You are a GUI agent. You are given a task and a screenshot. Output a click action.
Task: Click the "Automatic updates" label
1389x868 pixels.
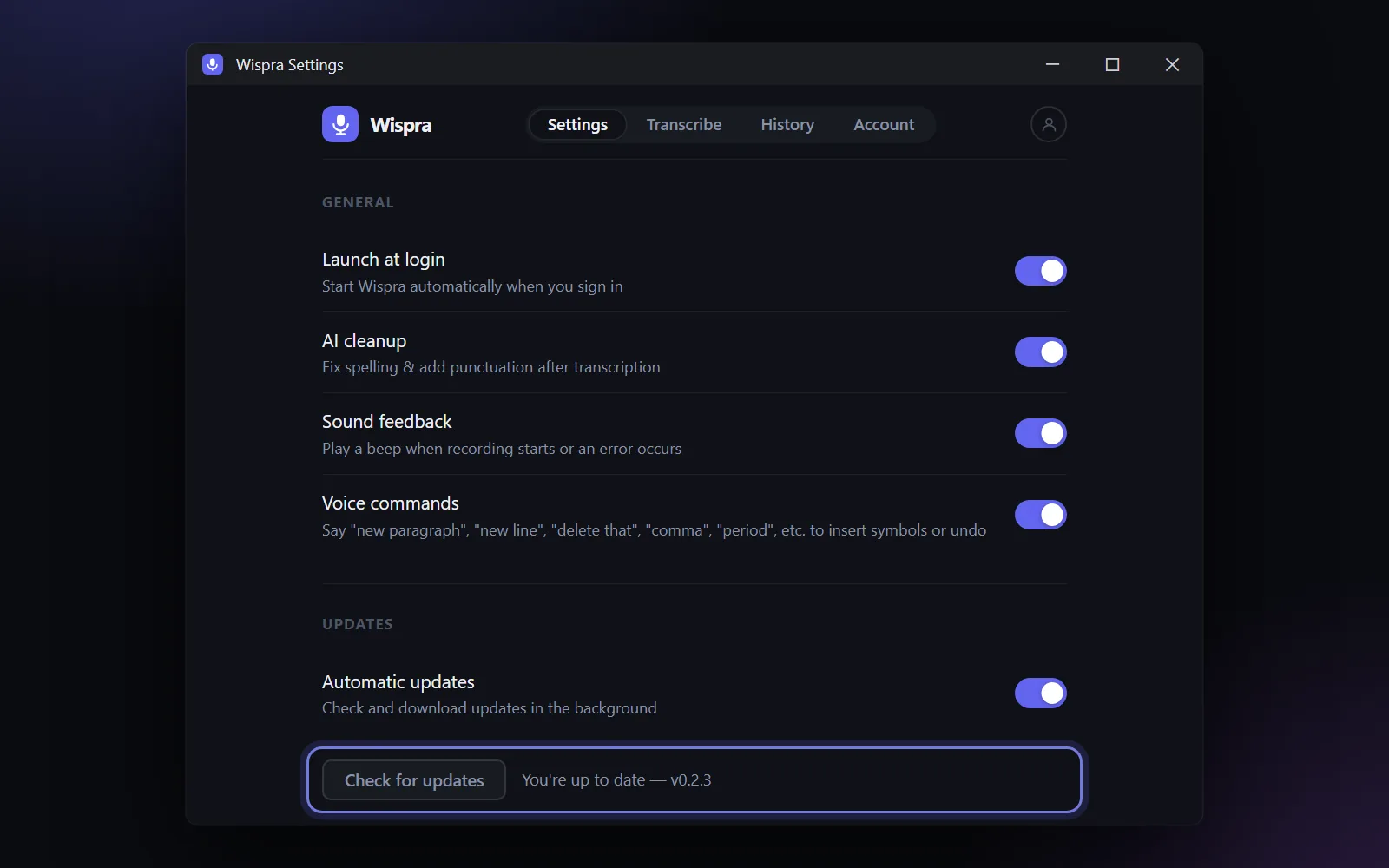pyautogui.click(x=398, y=682)
